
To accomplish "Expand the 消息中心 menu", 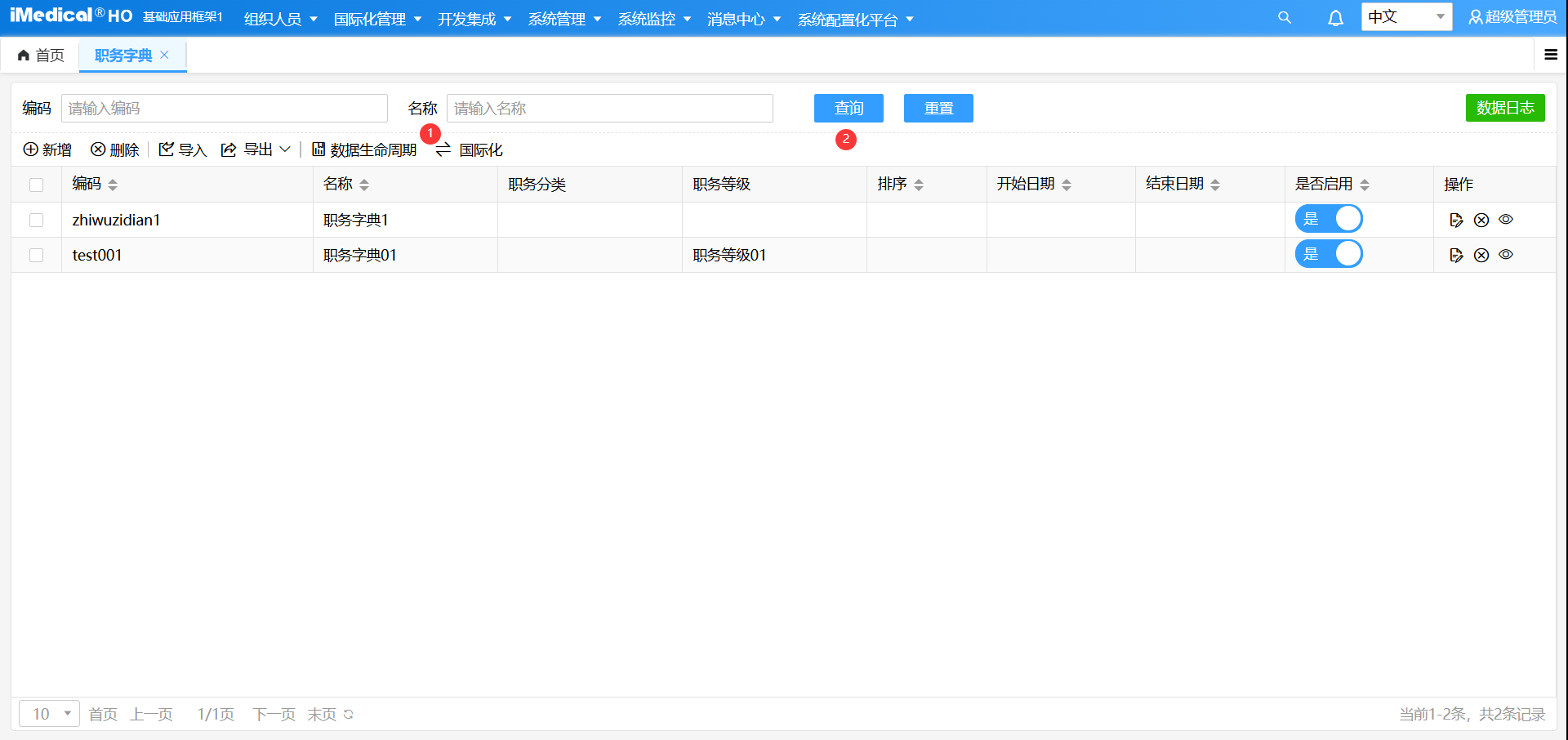I will coord(744,19).
